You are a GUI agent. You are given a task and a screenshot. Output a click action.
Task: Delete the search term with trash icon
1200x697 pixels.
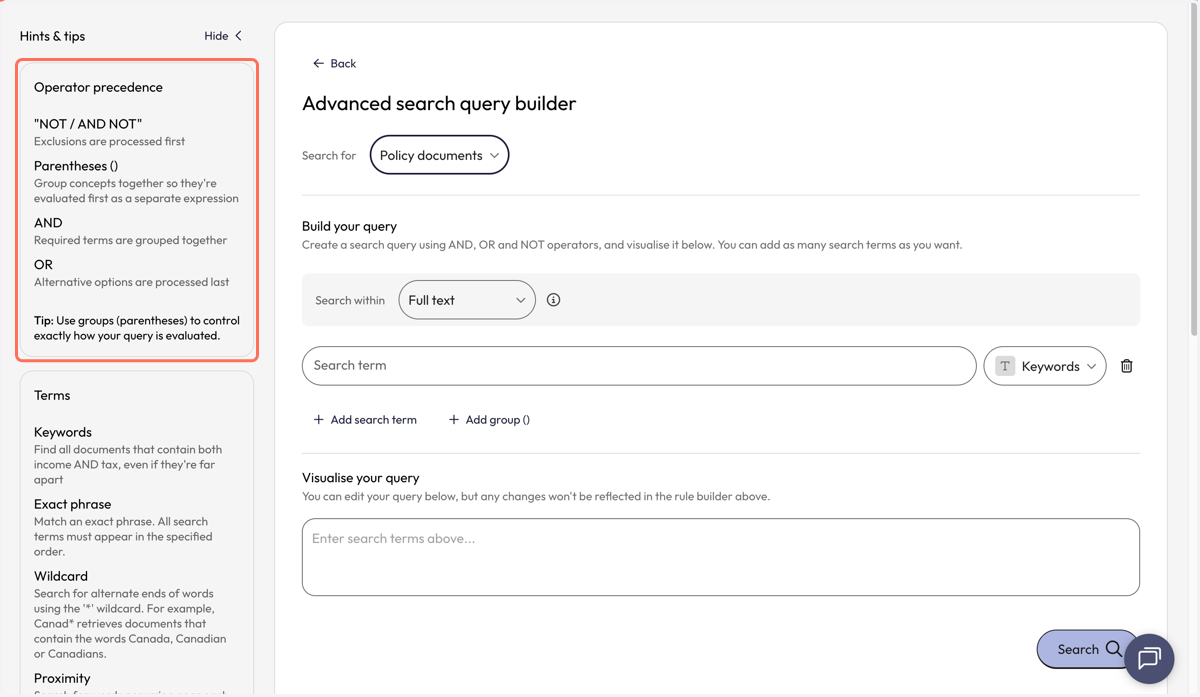pyautogui.click(x=1127, y=366)
